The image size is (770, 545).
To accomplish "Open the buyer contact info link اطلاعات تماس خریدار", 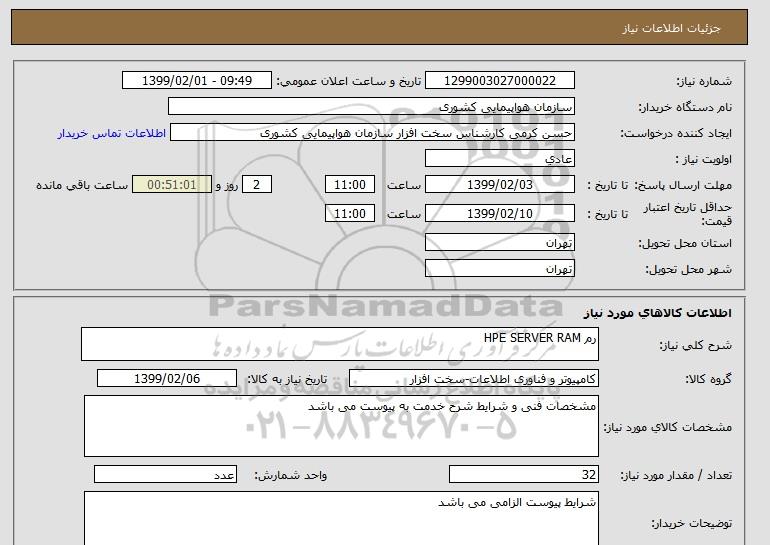I will pos(111,133).
